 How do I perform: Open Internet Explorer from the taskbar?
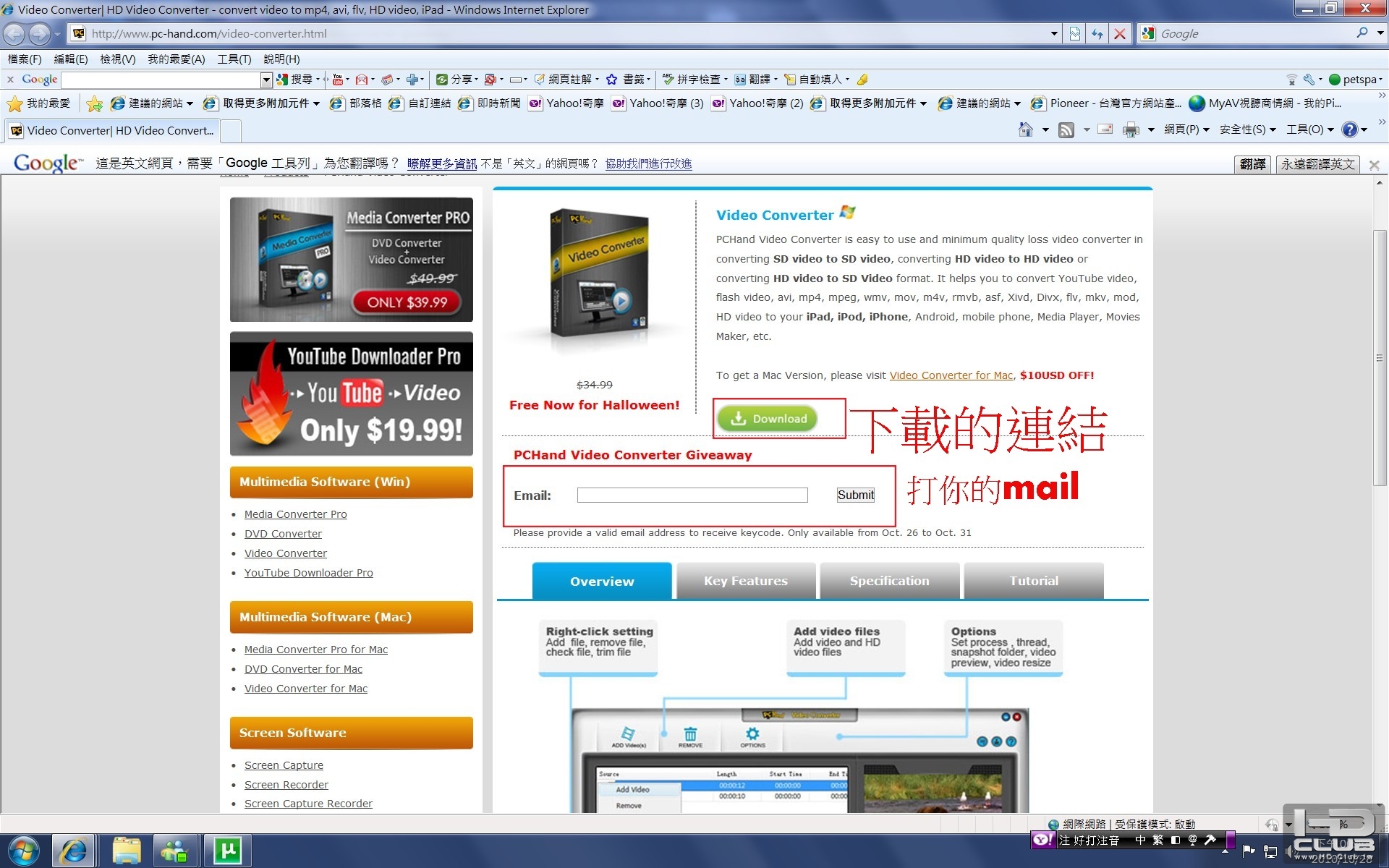coord(74,851)
